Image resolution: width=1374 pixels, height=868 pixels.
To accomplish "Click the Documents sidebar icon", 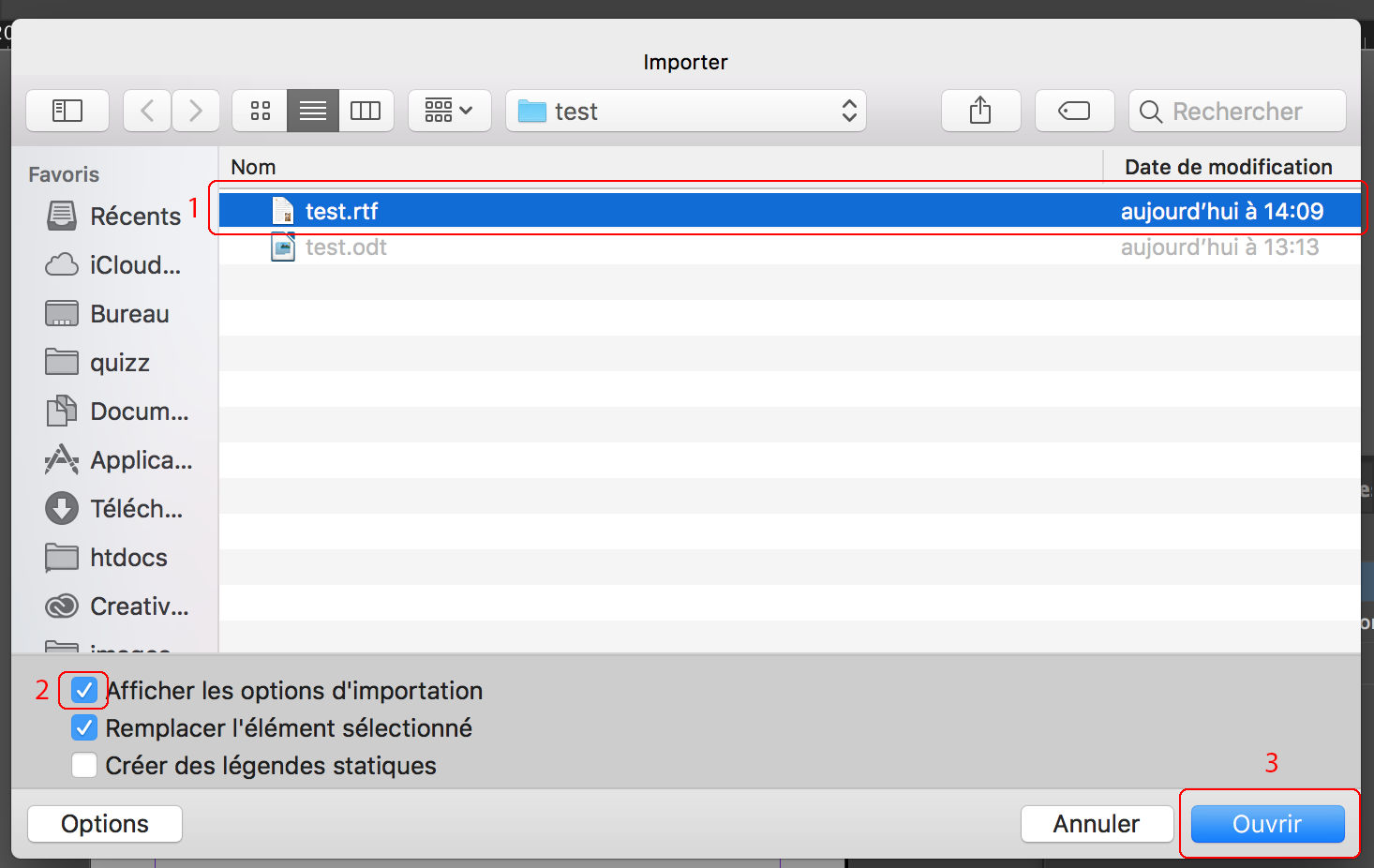I will coord(62,411).
